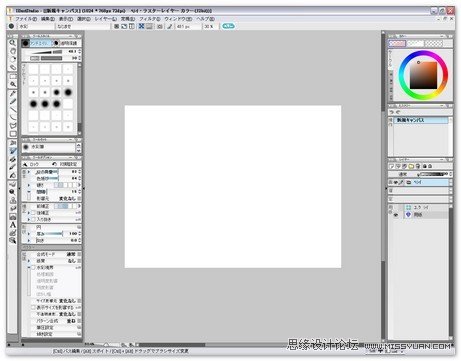Viewport: 461px width, 361px height.
Task: Toggle the 後補正 checkbox
Action: pos(33,213)
